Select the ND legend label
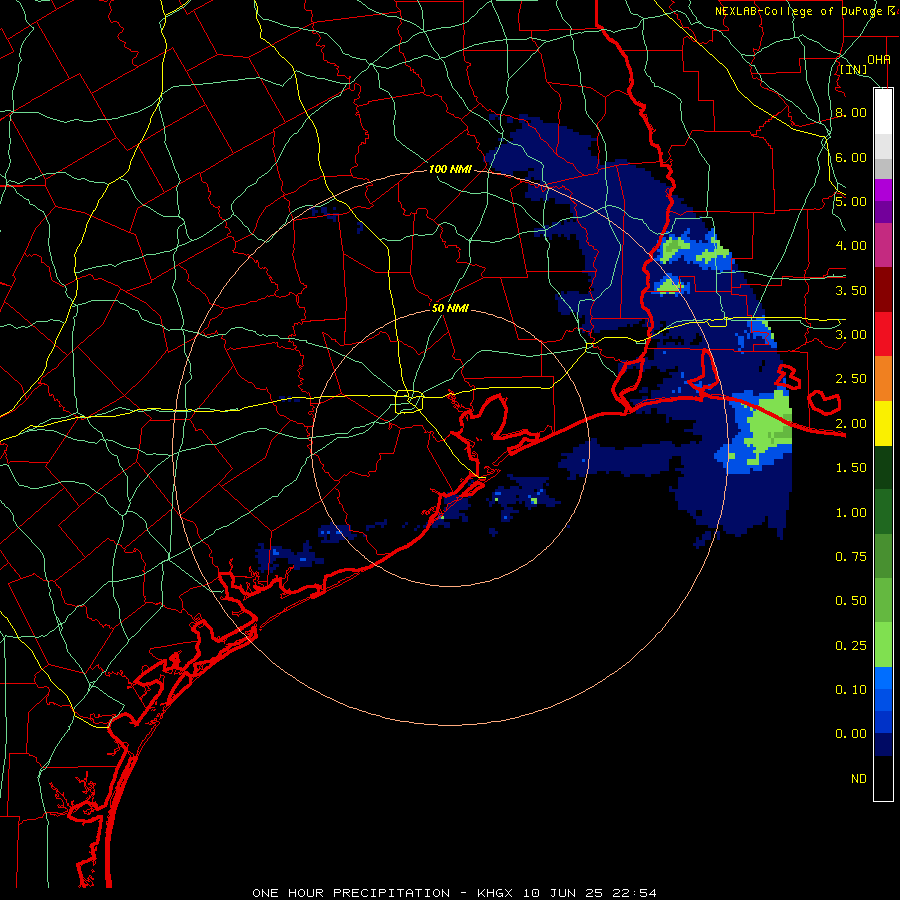The height and width of the screenshot is (900, 900). 859,779
